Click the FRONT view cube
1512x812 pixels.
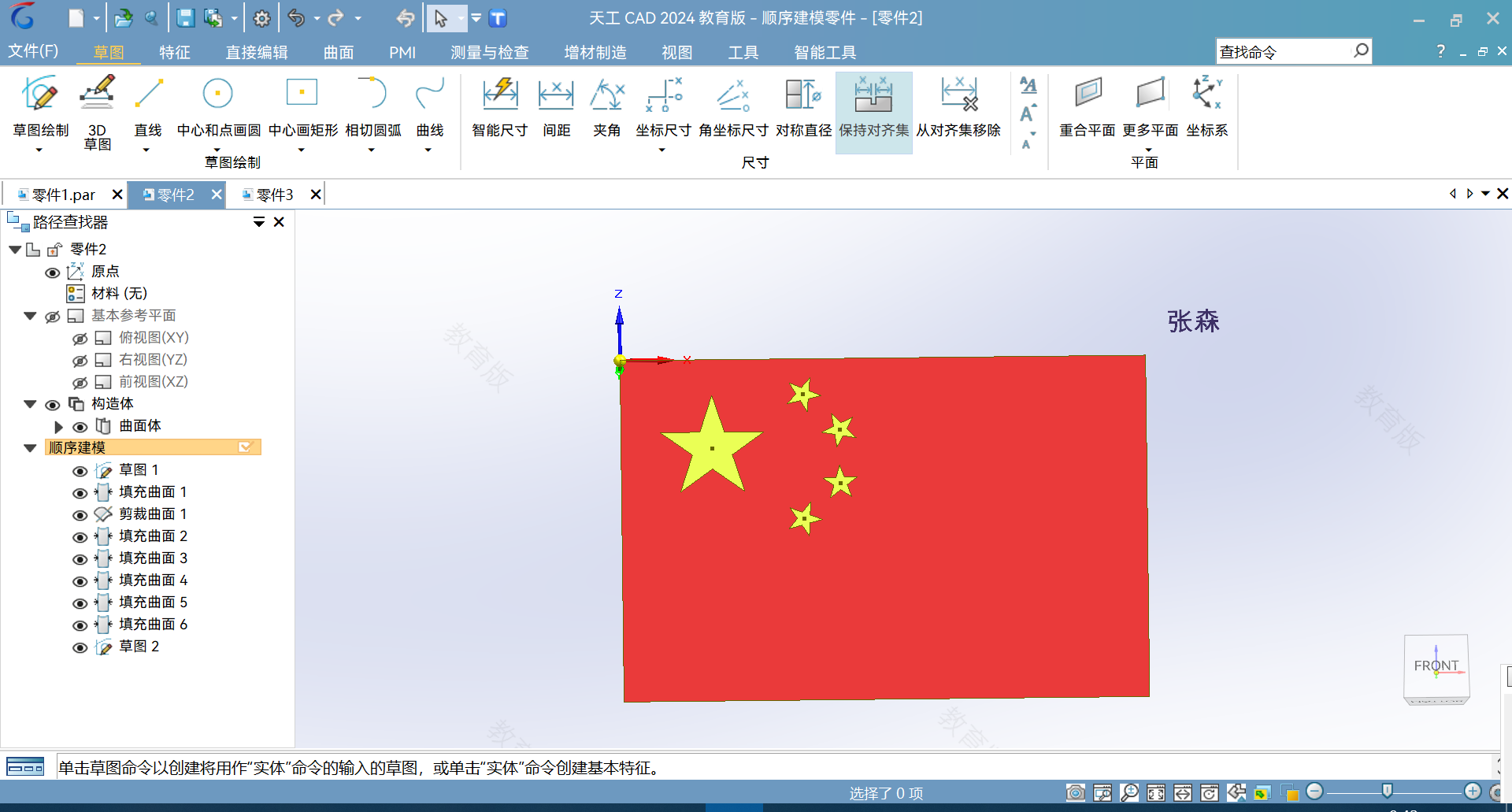(1436, 667)
